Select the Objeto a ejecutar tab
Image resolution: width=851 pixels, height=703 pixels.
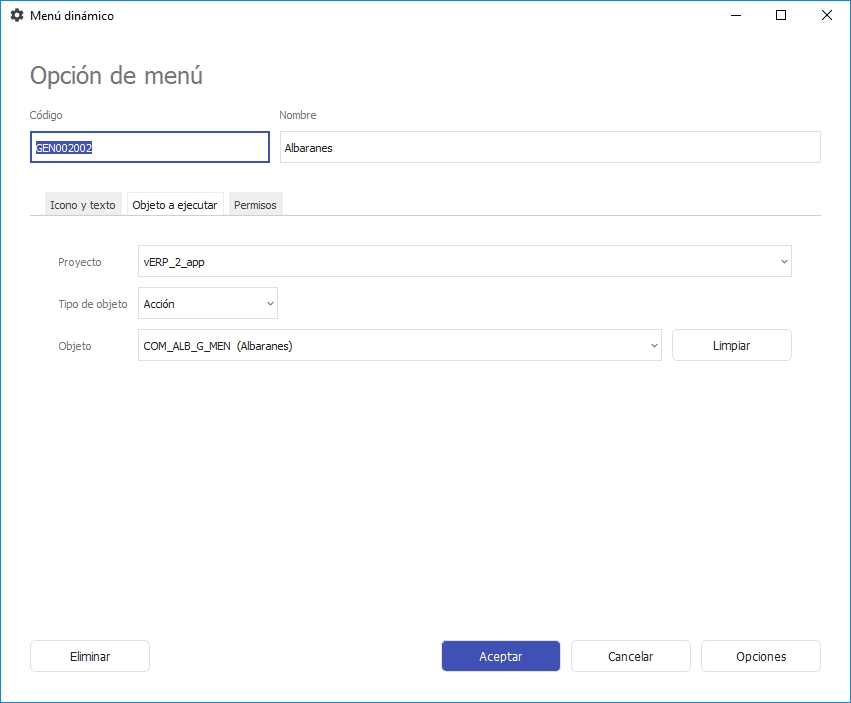[x=175, y=204]
